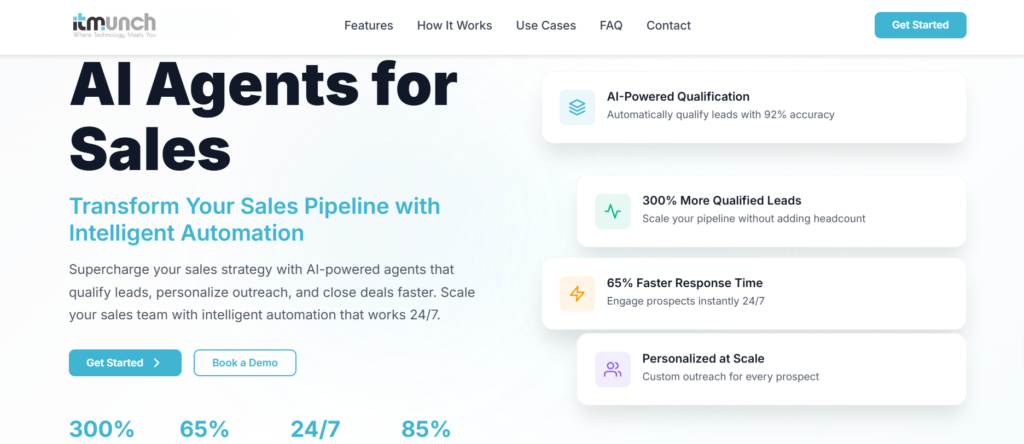Click the layers icon beside AI-Powered Qualification
Image resolution: width=1024 pixels, height=444 pixels.
pyautogui.click(x=577, y=106)
